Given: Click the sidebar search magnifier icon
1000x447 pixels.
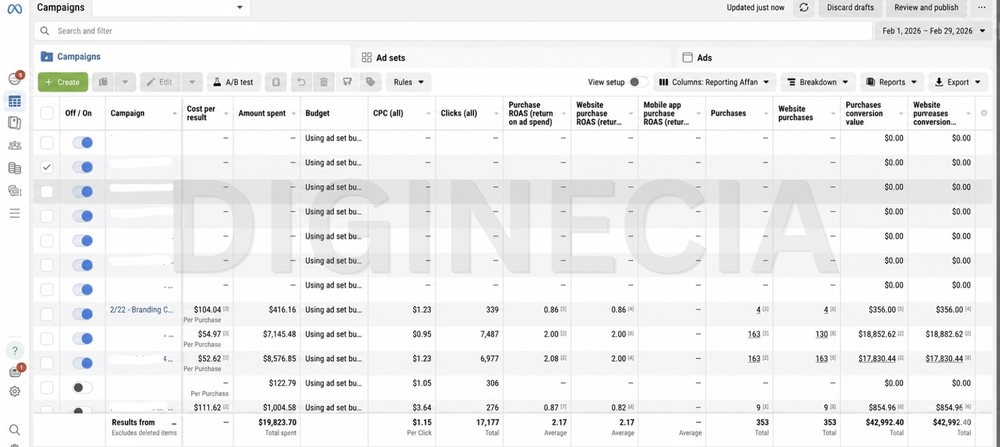Looking at the screenshot, I should [x=15, y=430].
